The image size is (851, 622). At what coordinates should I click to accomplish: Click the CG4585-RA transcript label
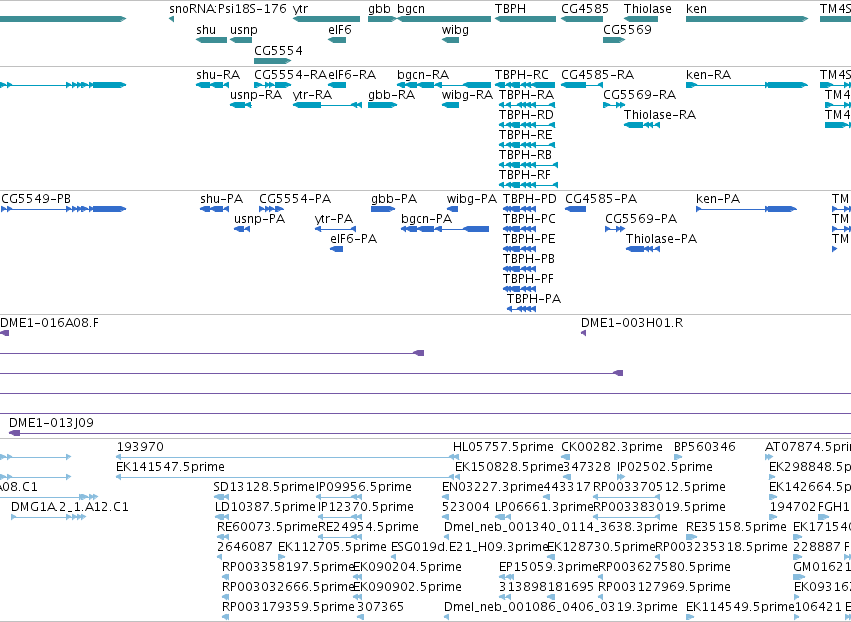coord(597,74)
